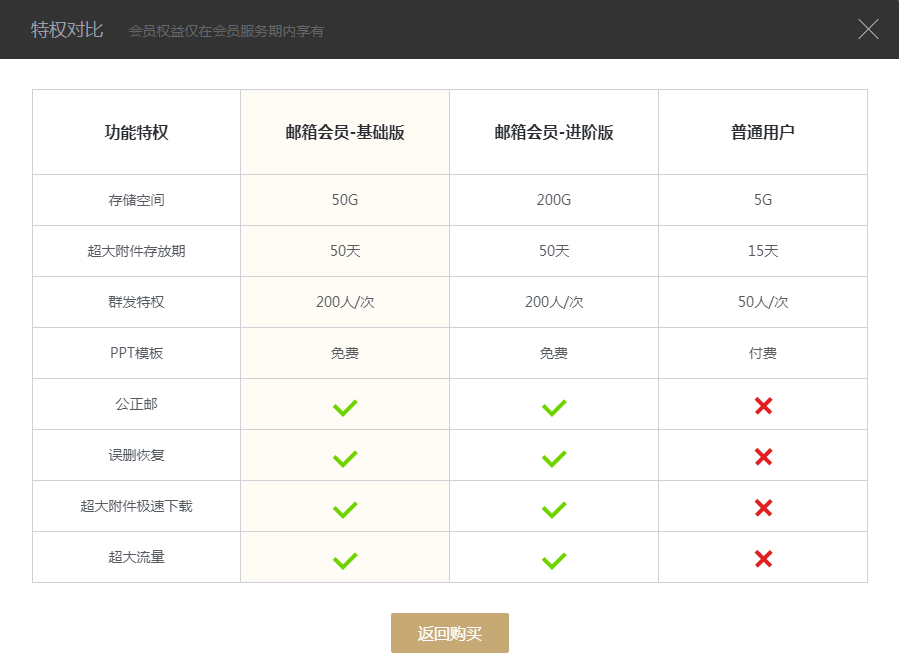Click the 功能特权 header cell
This screenshot has width=899, height=672.
click(x=136, y=132)
